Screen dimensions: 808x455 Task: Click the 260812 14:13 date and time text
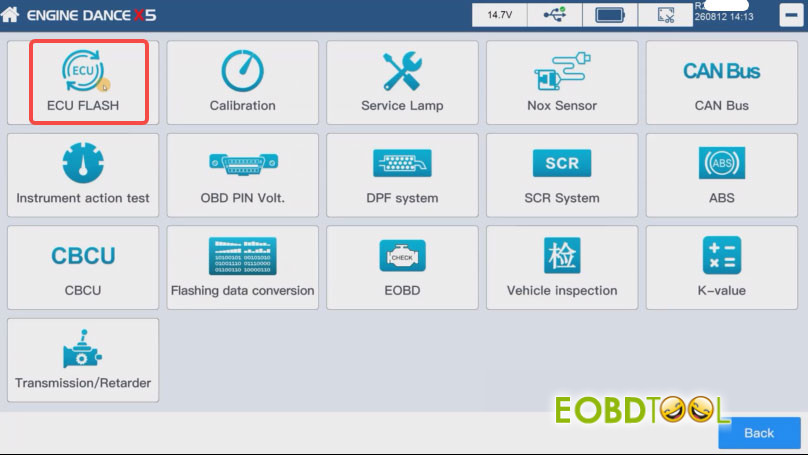click(x=723, y=16)
